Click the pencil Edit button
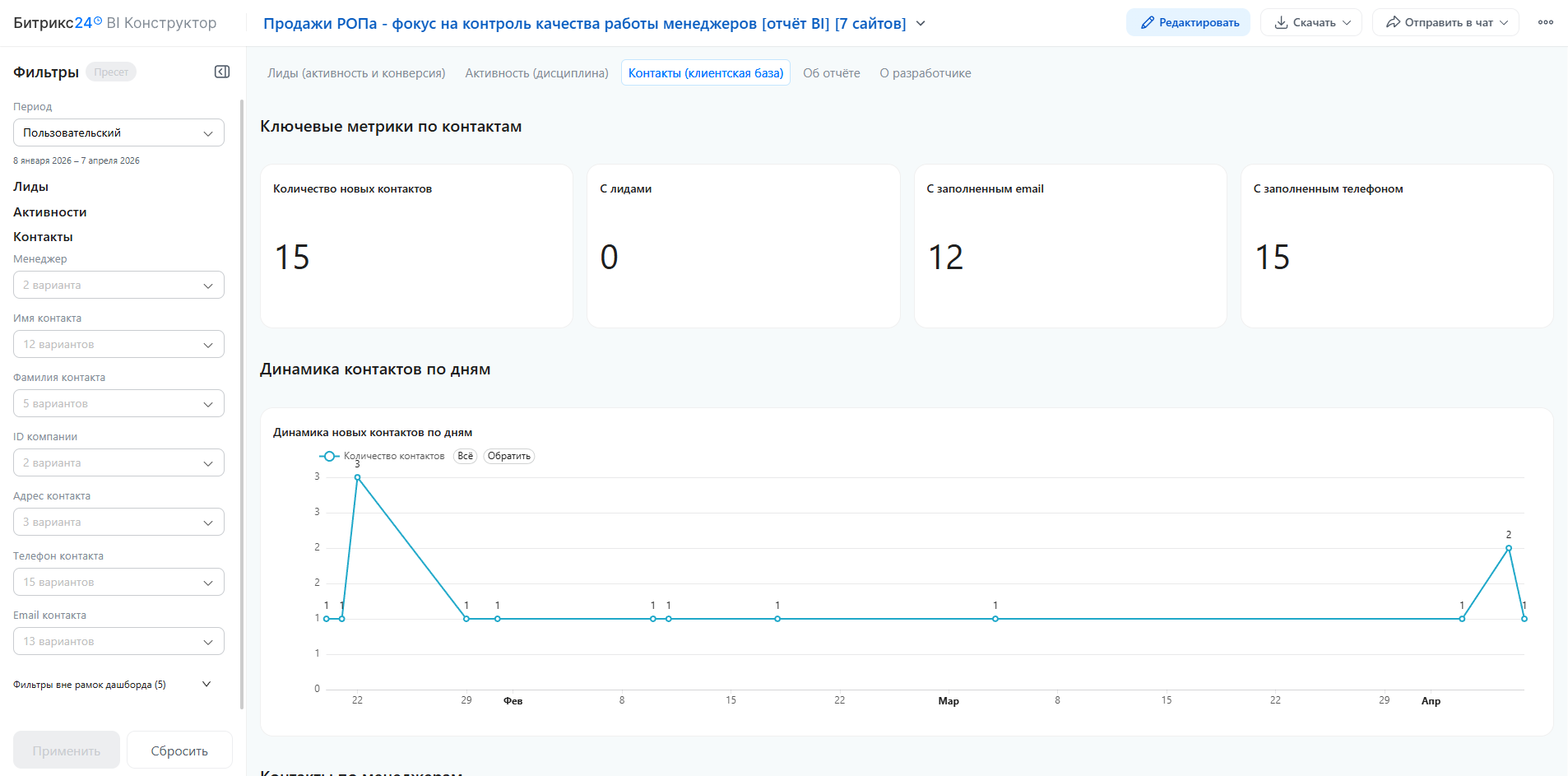 point(1188,22)
